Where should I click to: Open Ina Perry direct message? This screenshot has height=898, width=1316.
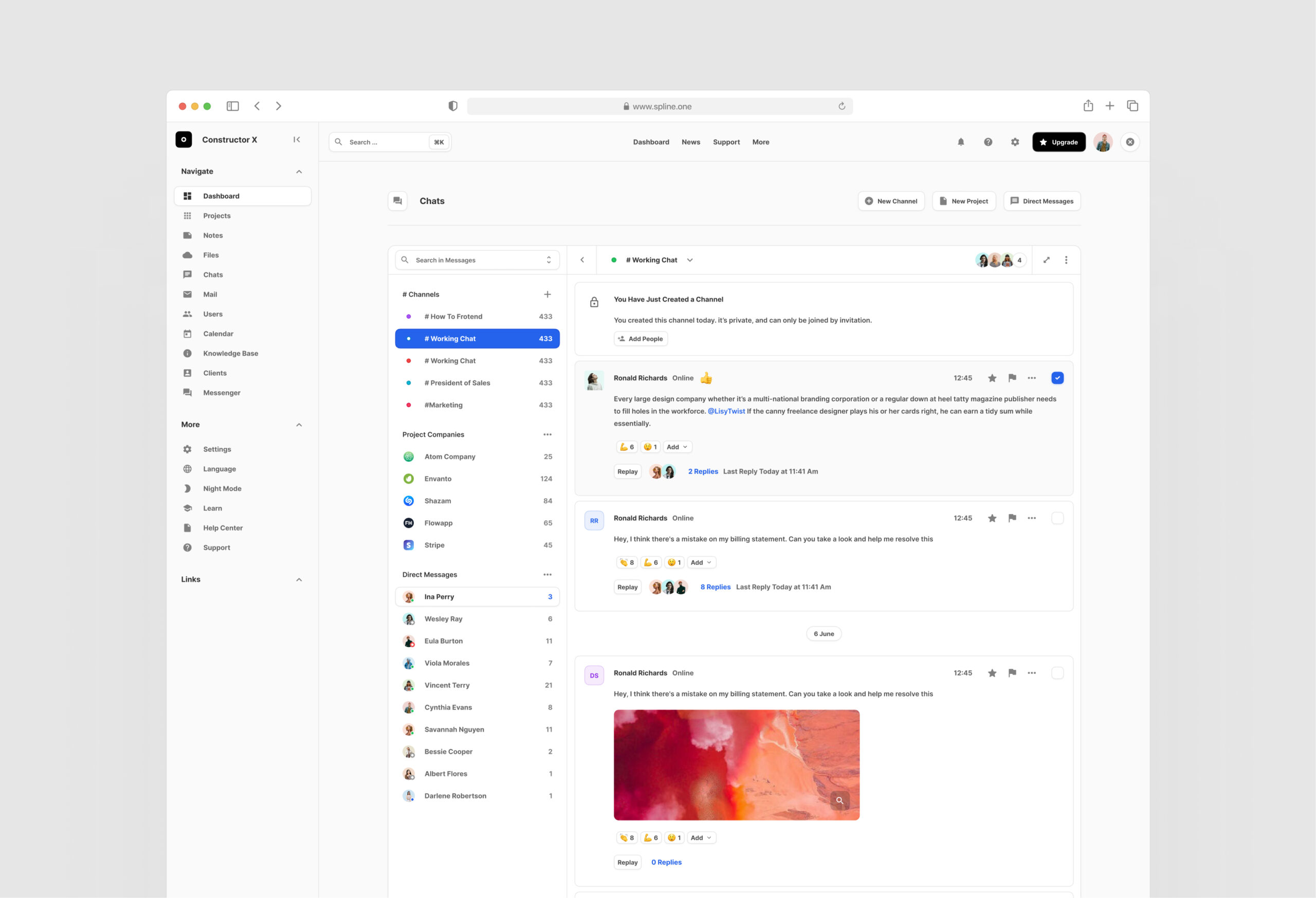(x=477, y=597)
